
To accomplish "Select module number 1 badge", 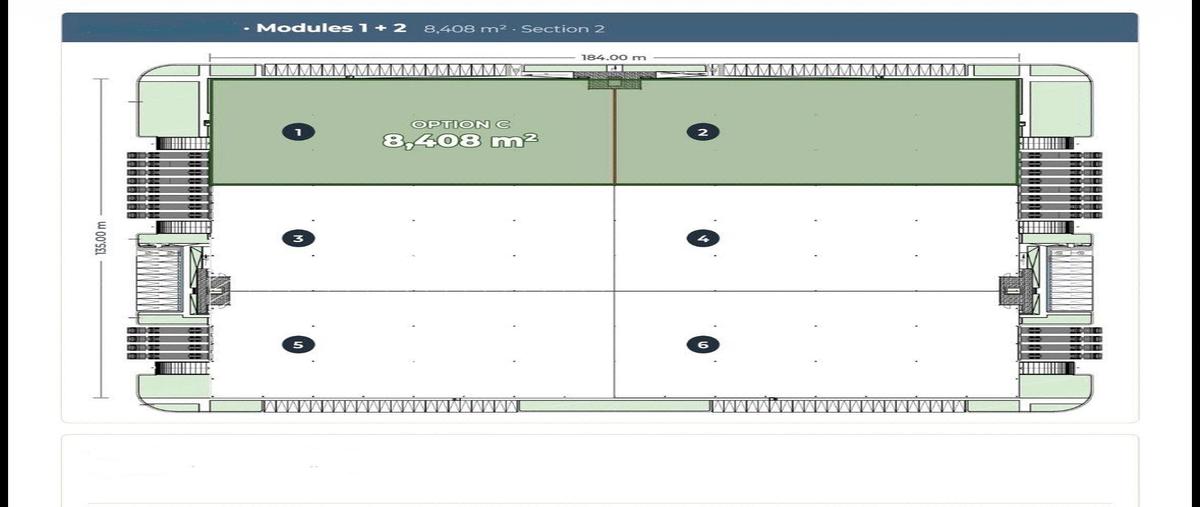I will tap(298, 131).
